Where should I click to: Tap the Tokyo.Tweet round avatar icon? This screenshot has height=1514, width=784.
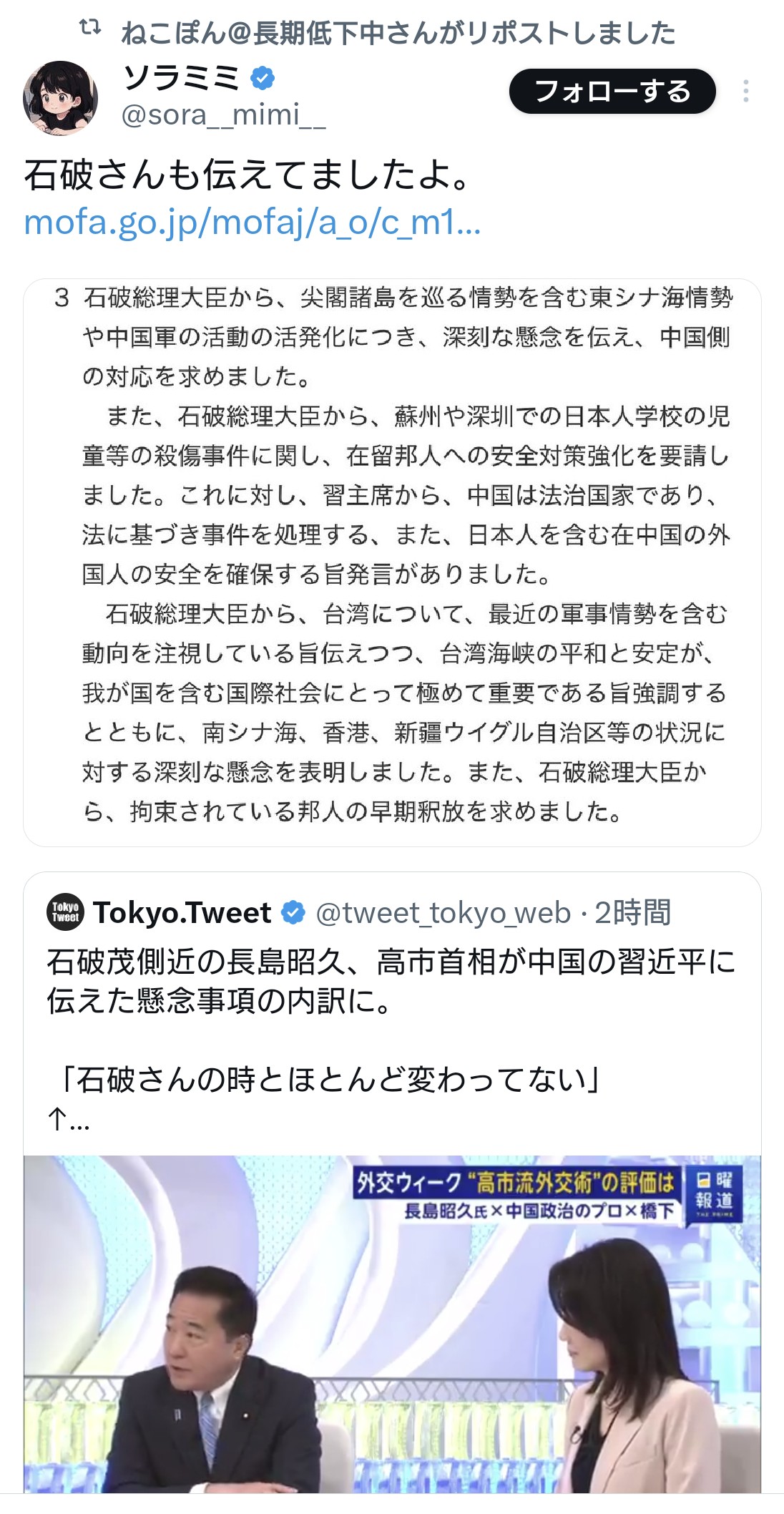66,912
